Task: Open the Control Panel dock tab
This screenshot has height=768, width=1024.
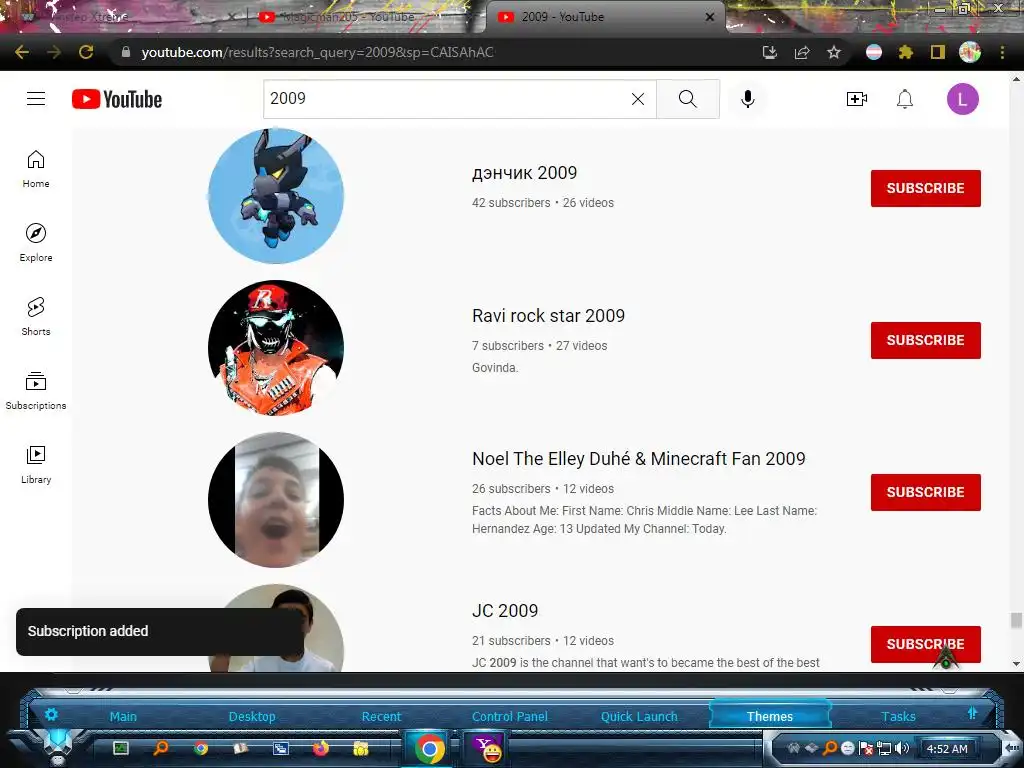Action: [510, 716]
